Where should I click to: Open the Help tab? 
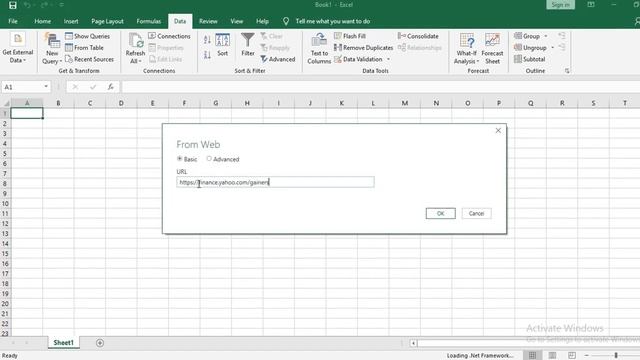[x=262, y=21]
